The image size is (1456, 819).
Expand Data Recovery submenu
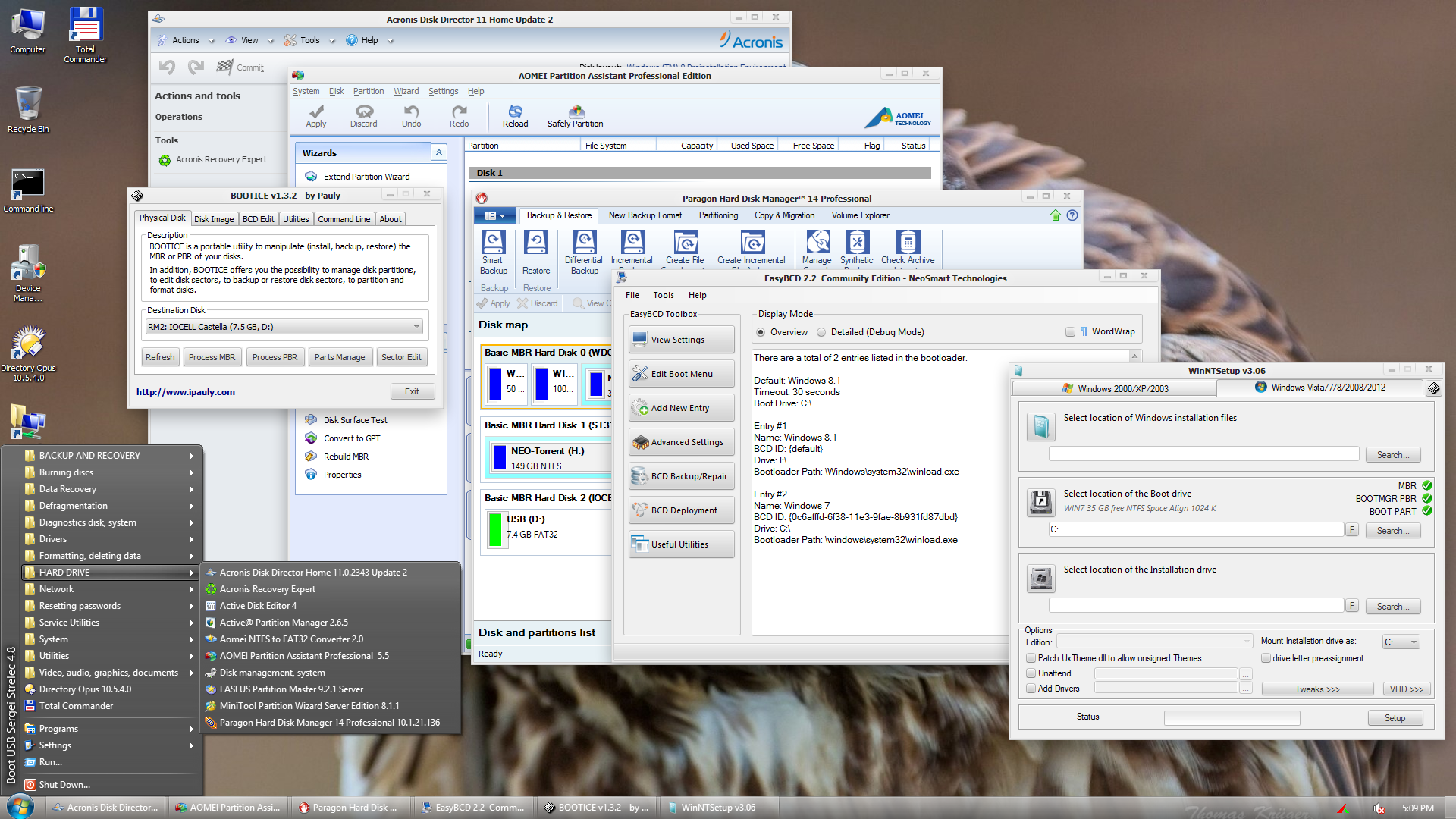click(x=110, y=489)
